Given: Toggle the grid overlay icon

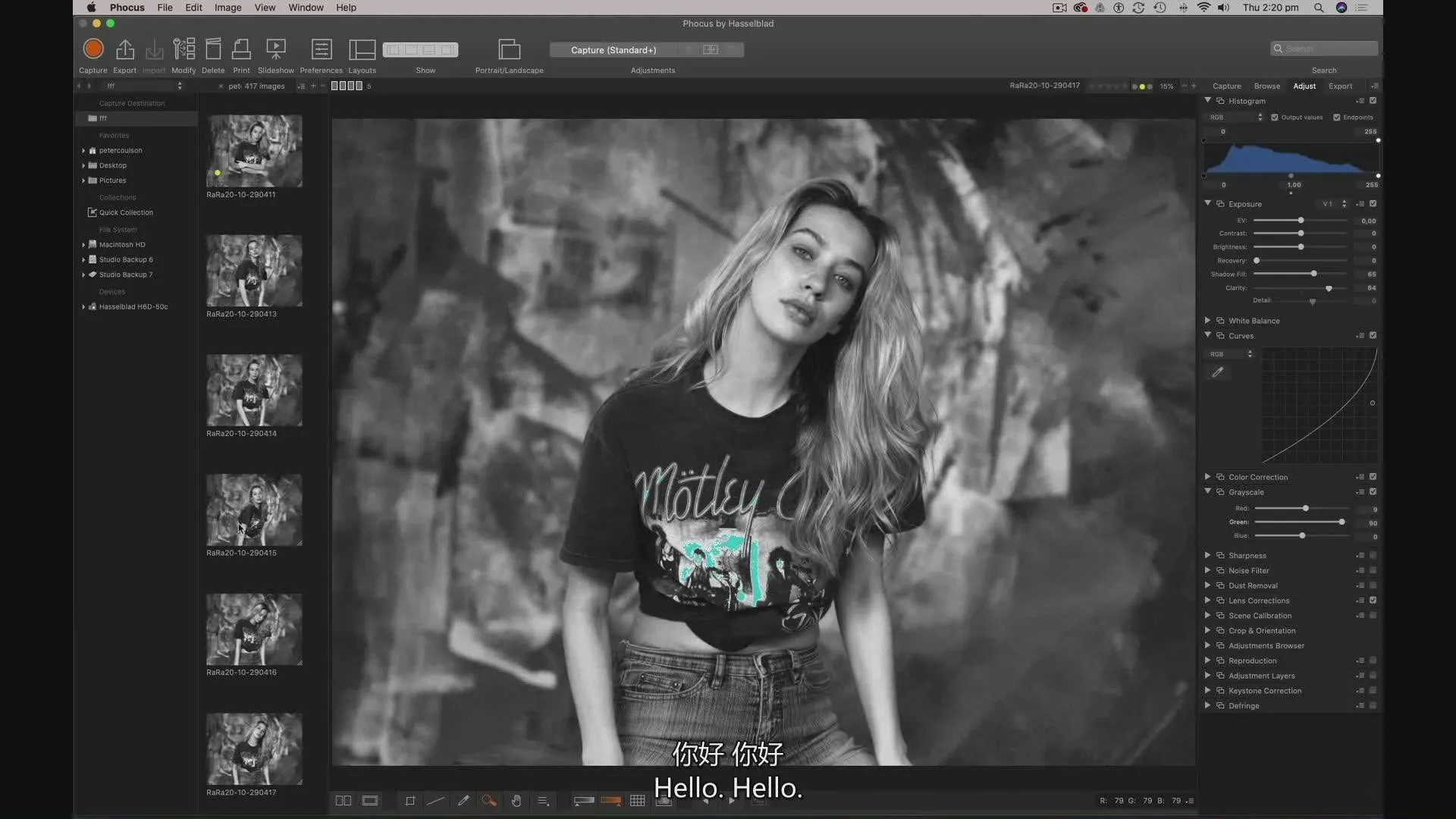Looking at the screenshot, I should click(x=638, y=801).
